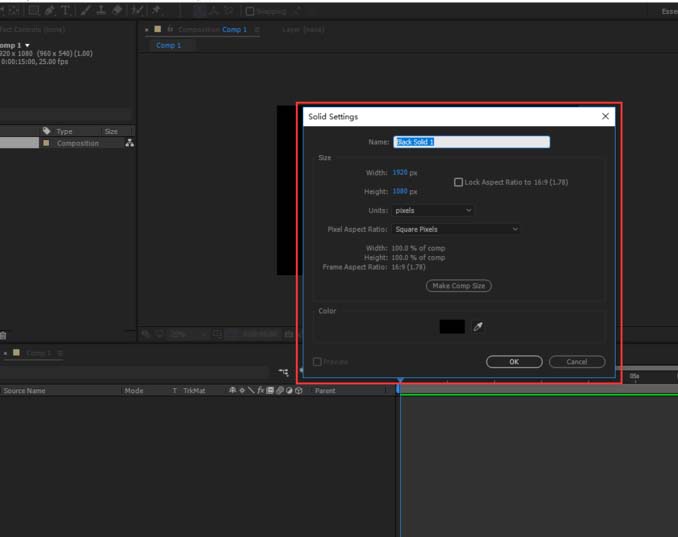The width and height of the screenshot is (678, 537).
Task: Enable Lock Aspect Ratio to 16:9 checkbox
Action: click(459, 182)
